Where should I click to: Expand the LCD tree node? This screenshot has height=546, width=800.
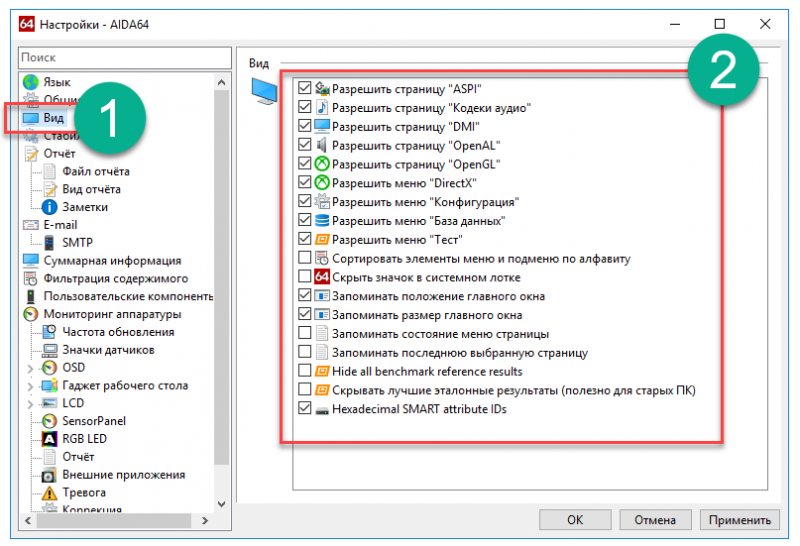coord(30,404)
